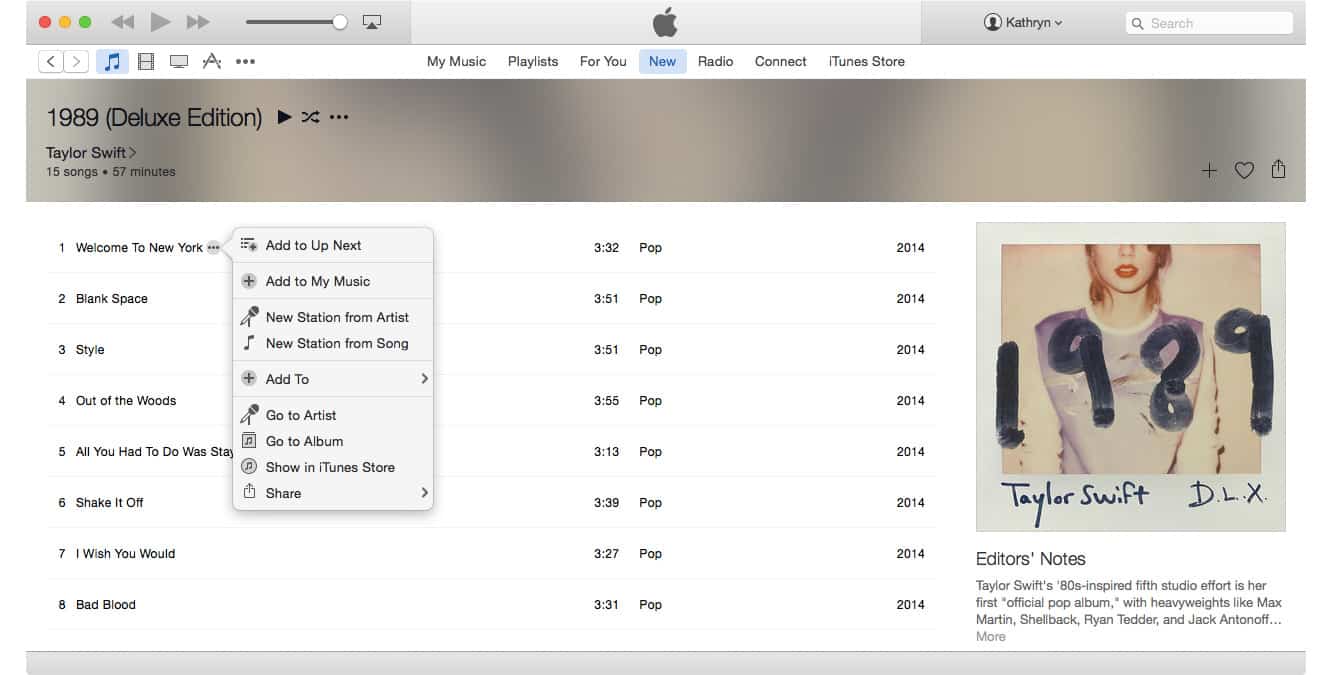Click the 3:55 duration of Out of the Woods
Image resolution: width=1332 pixels, height=675 pixels.
[x=606, y=401]
